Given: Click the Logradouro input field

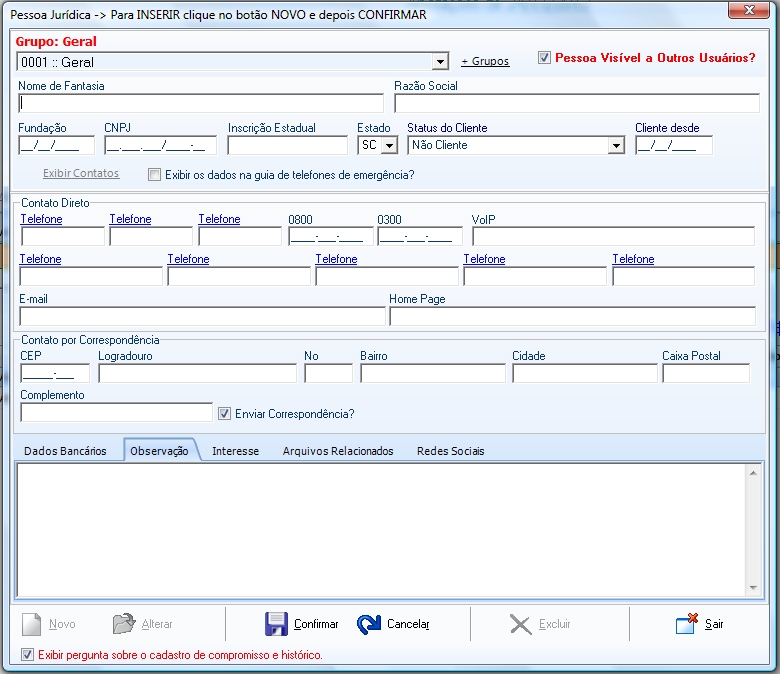Looking at the screenshot, I should [x=197, y=373].
